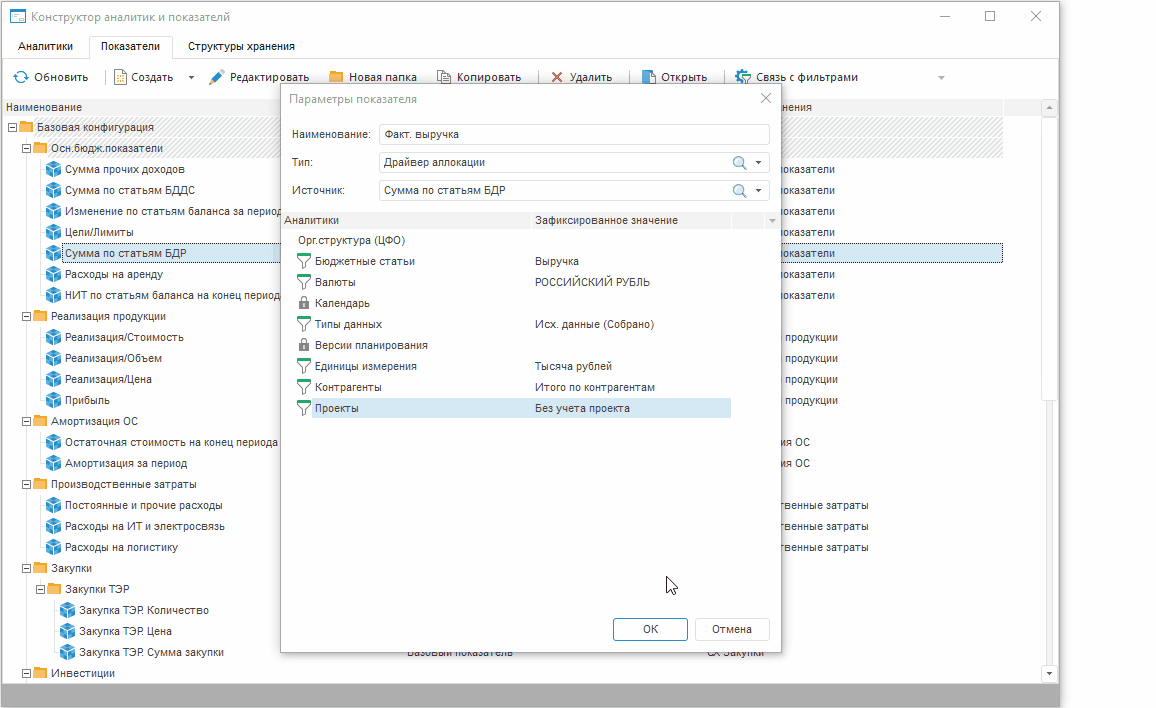Click the Редактировать pencil icon

216,77
